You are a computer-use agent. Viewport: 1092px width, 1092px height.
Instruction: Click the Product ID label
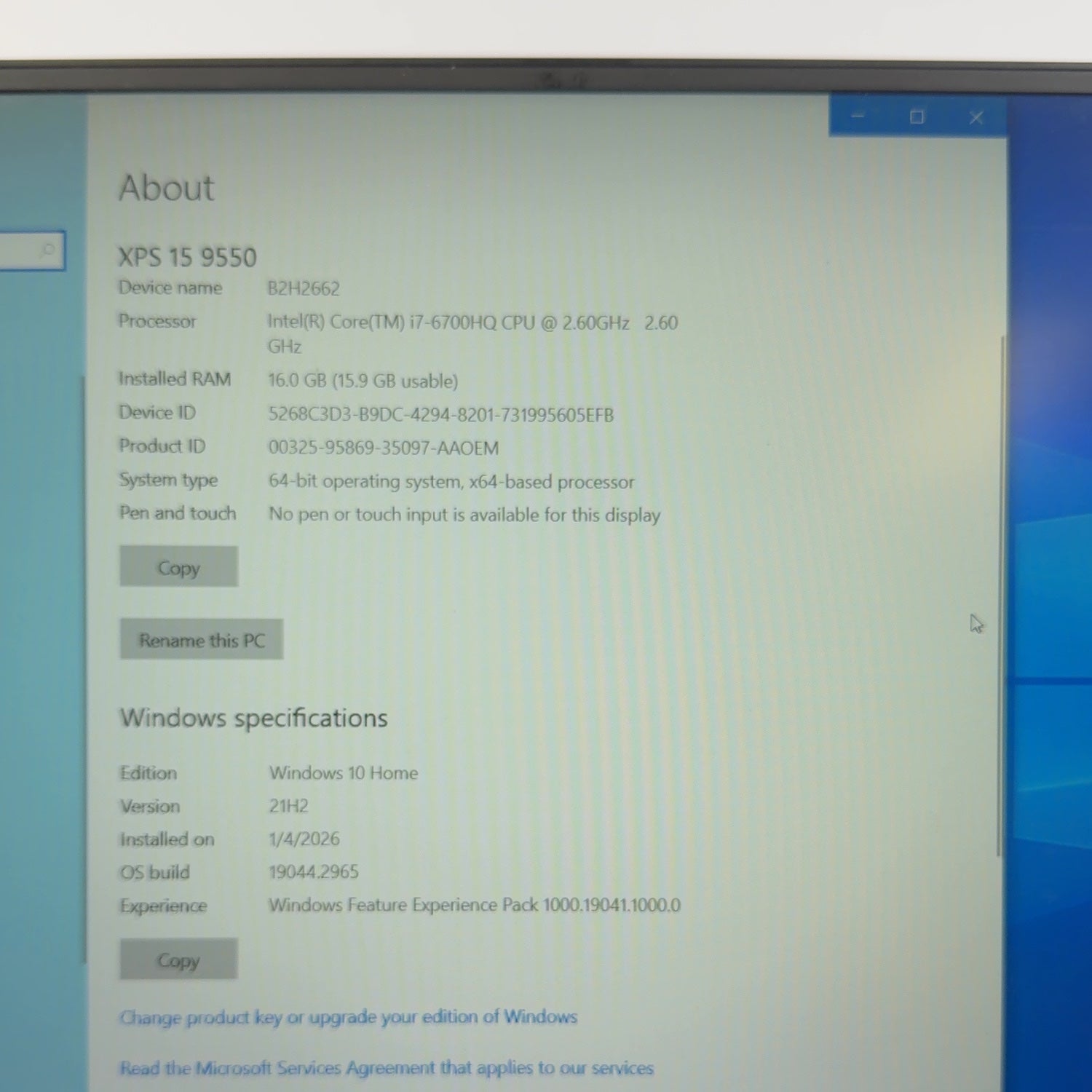(162, 446)
